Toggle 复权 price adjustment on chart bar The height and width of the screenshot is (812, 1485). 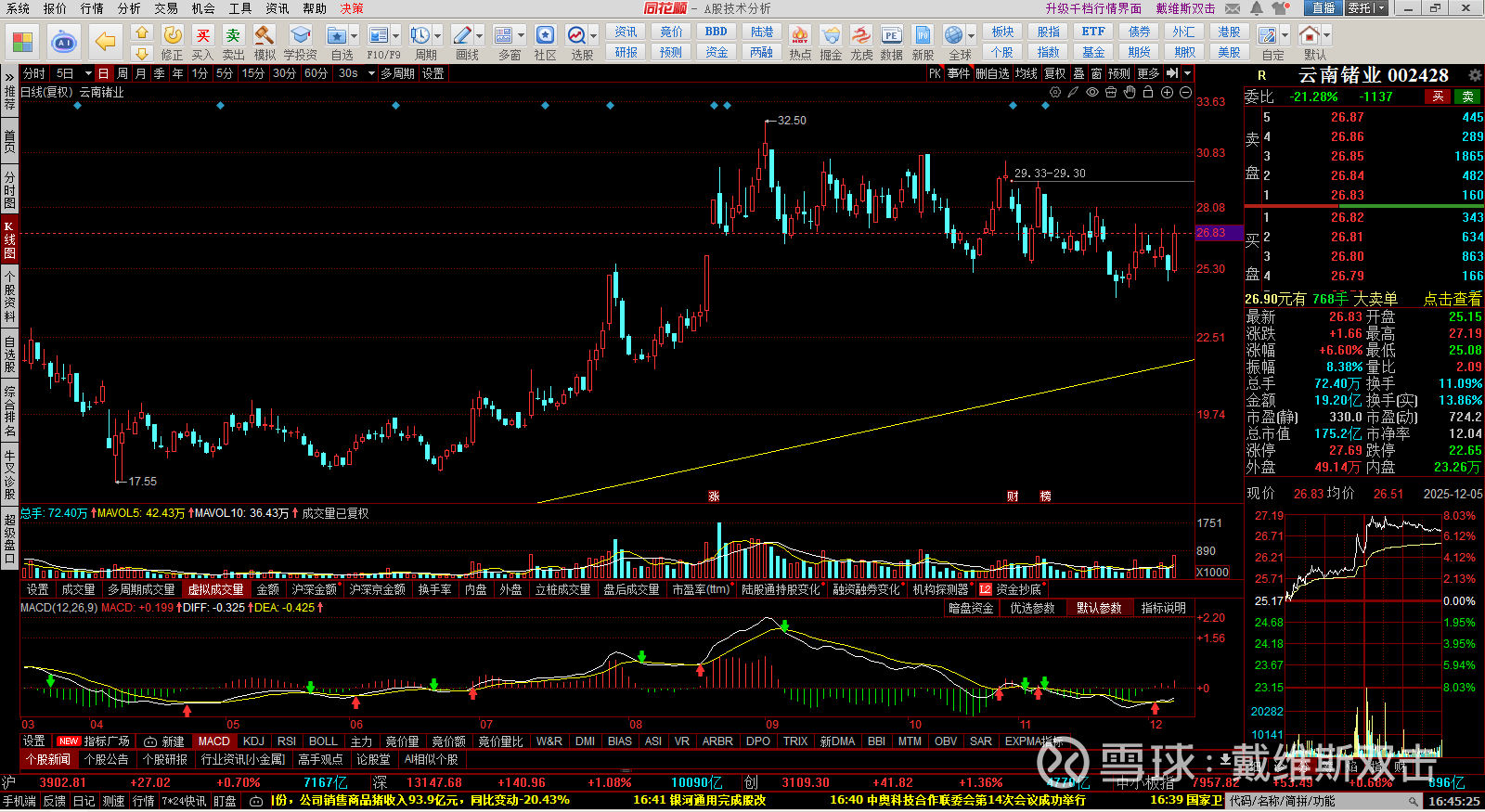coord(1055,73)
